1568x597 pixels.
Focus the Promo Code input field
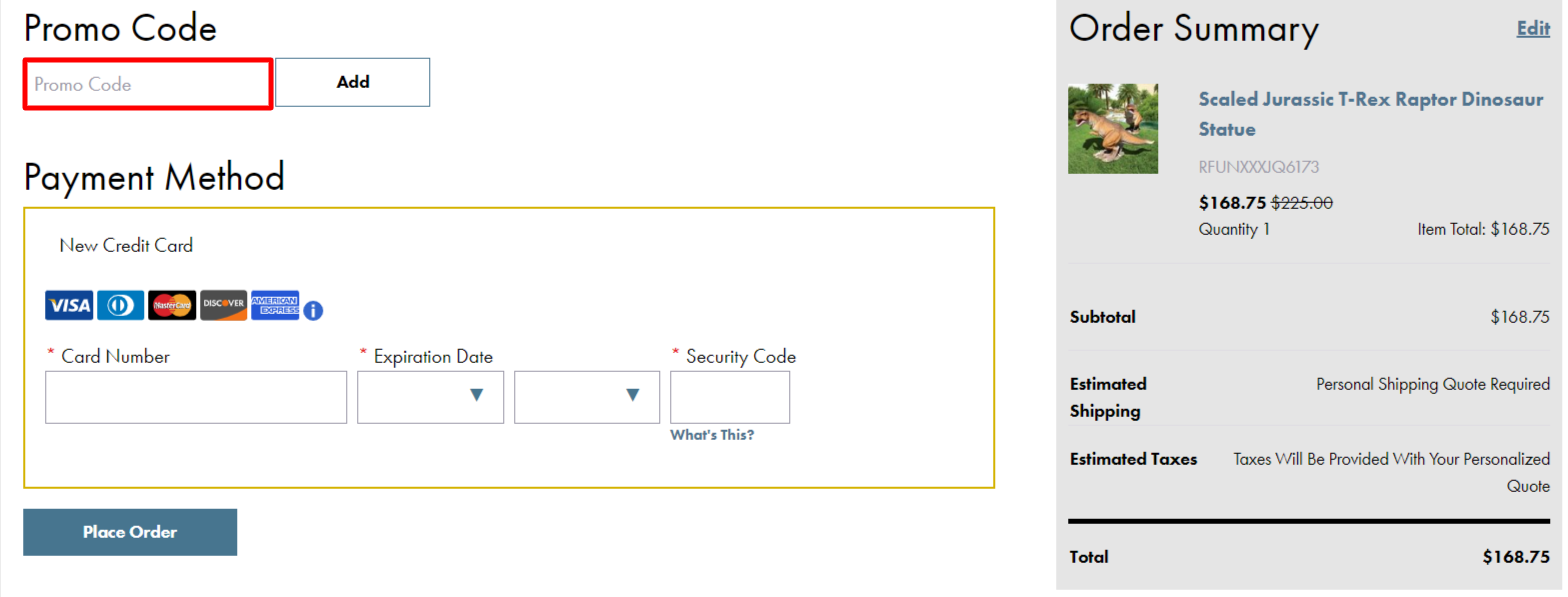point(148,84)
